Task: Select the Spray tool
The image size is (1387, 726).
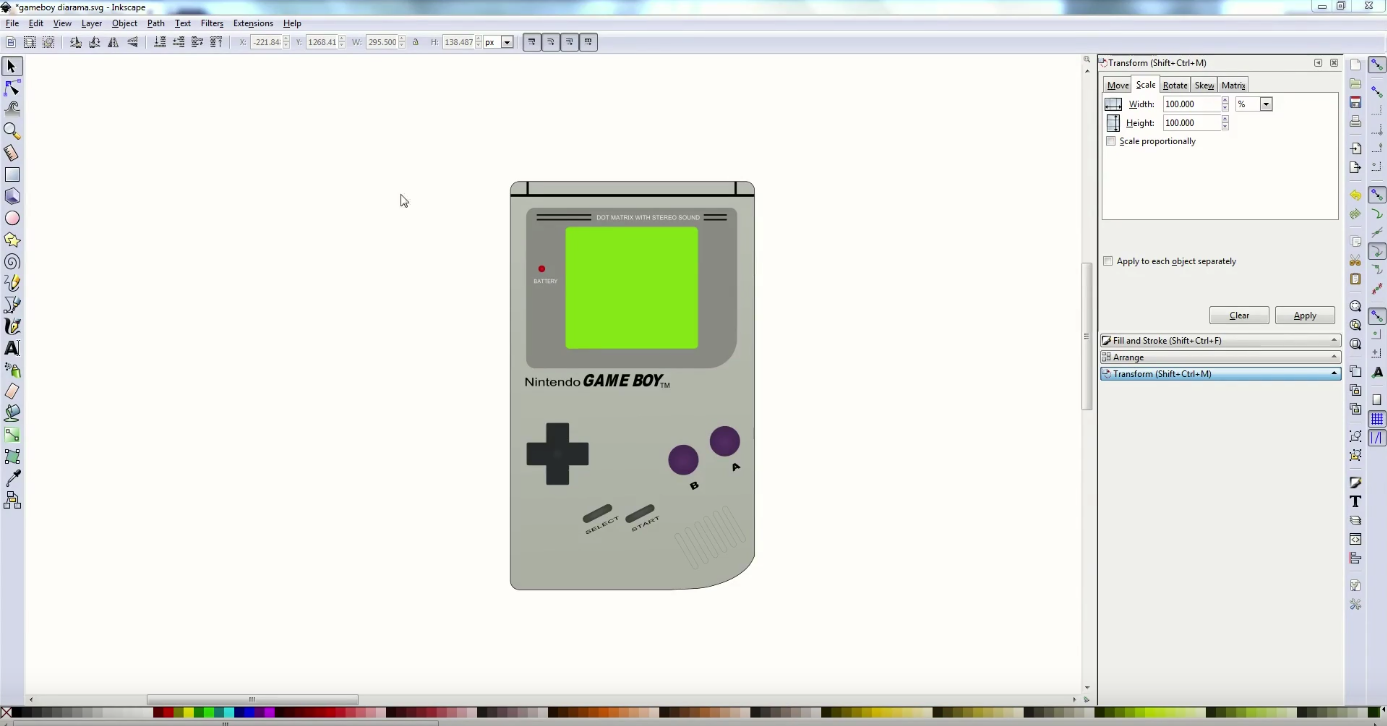Action: coord(12,370)
